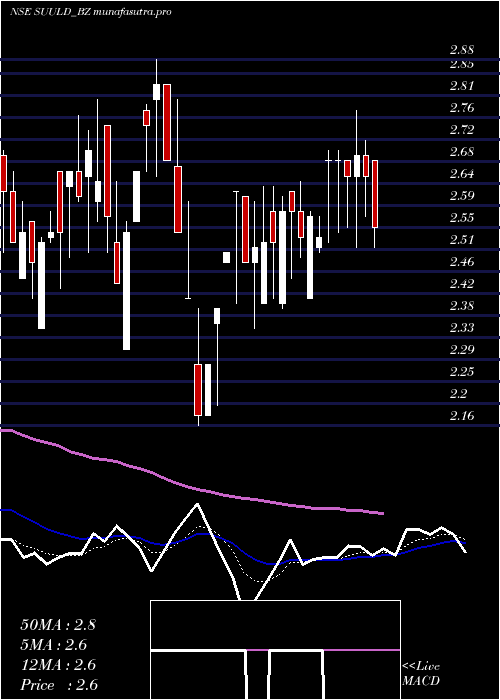
Task: Pick the 2.68 price axis value
Action: pos(462,152)
